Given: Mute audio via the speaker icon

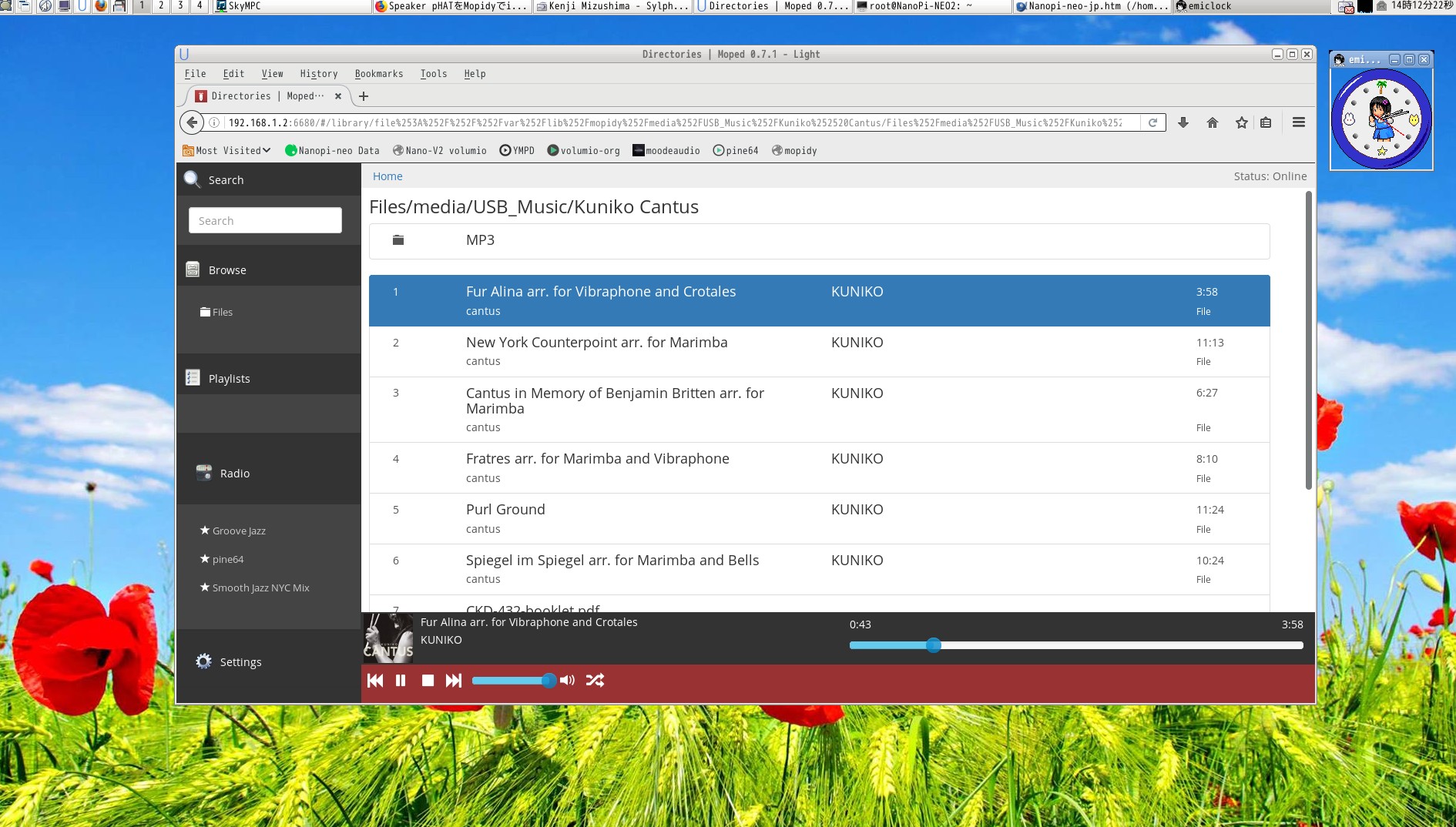Looking at the screenshot, I should [568, 681].
